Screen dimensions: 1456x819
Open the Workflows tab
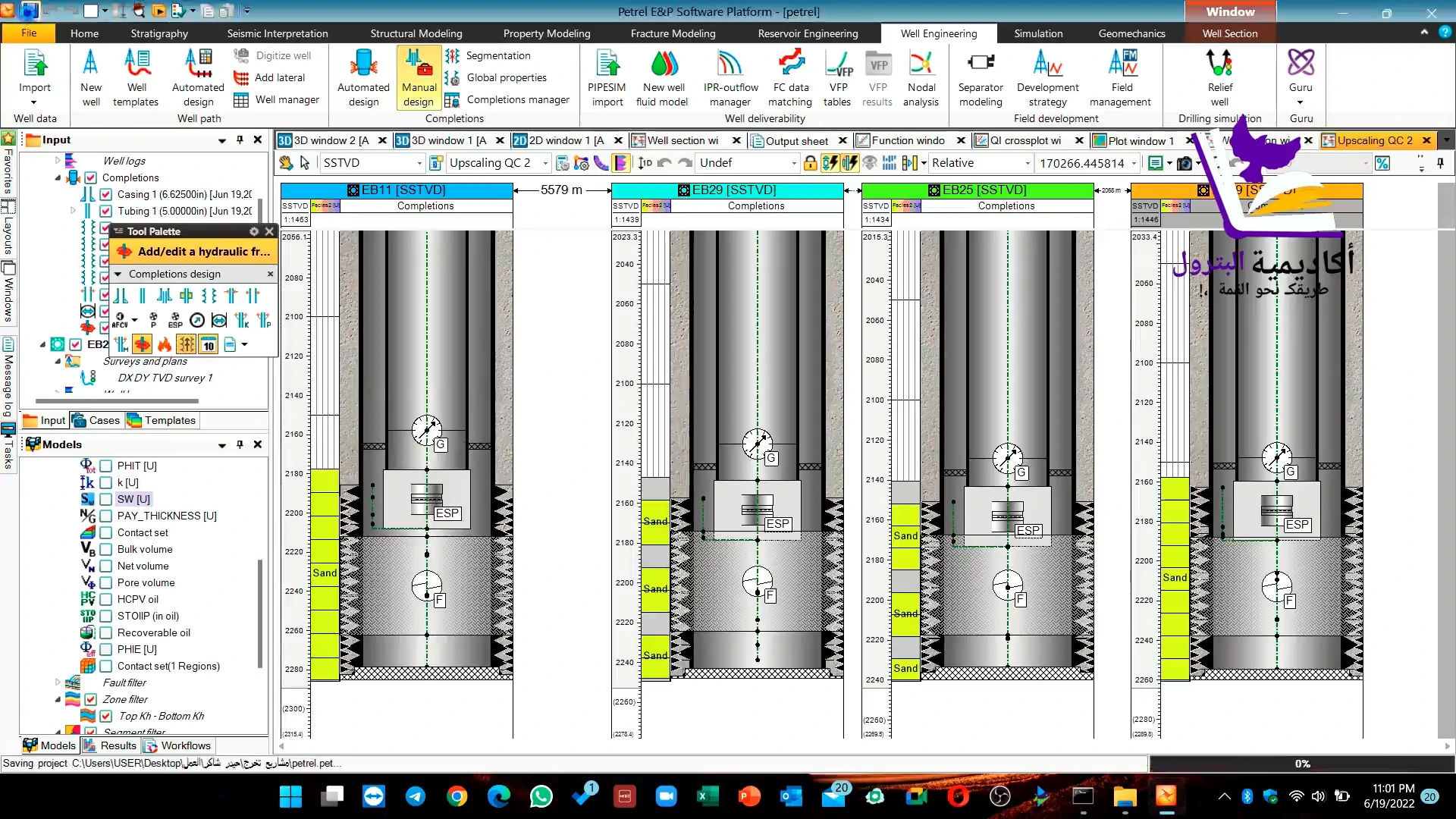(x=178, y=745)
